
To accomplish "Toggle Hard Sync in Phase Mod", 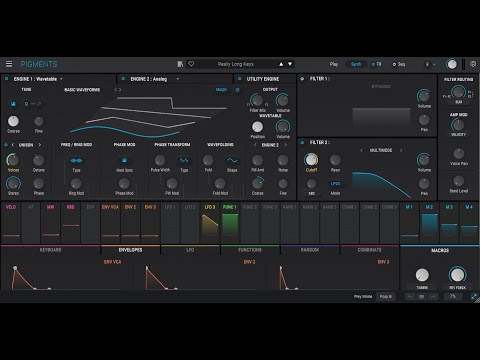I will 124,160.
